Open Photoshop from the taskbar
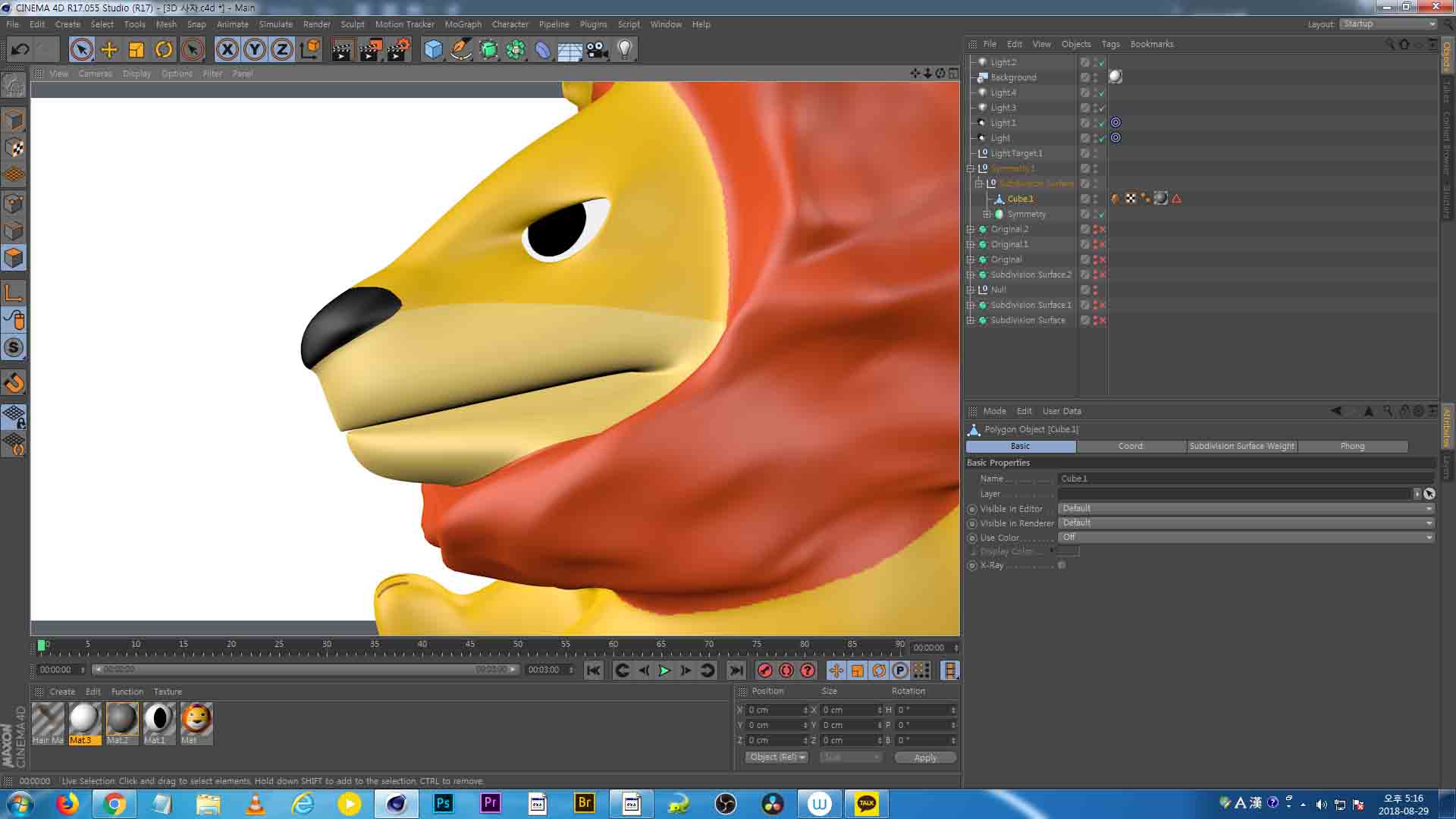Screen dimensions: 1456x819 443,804
